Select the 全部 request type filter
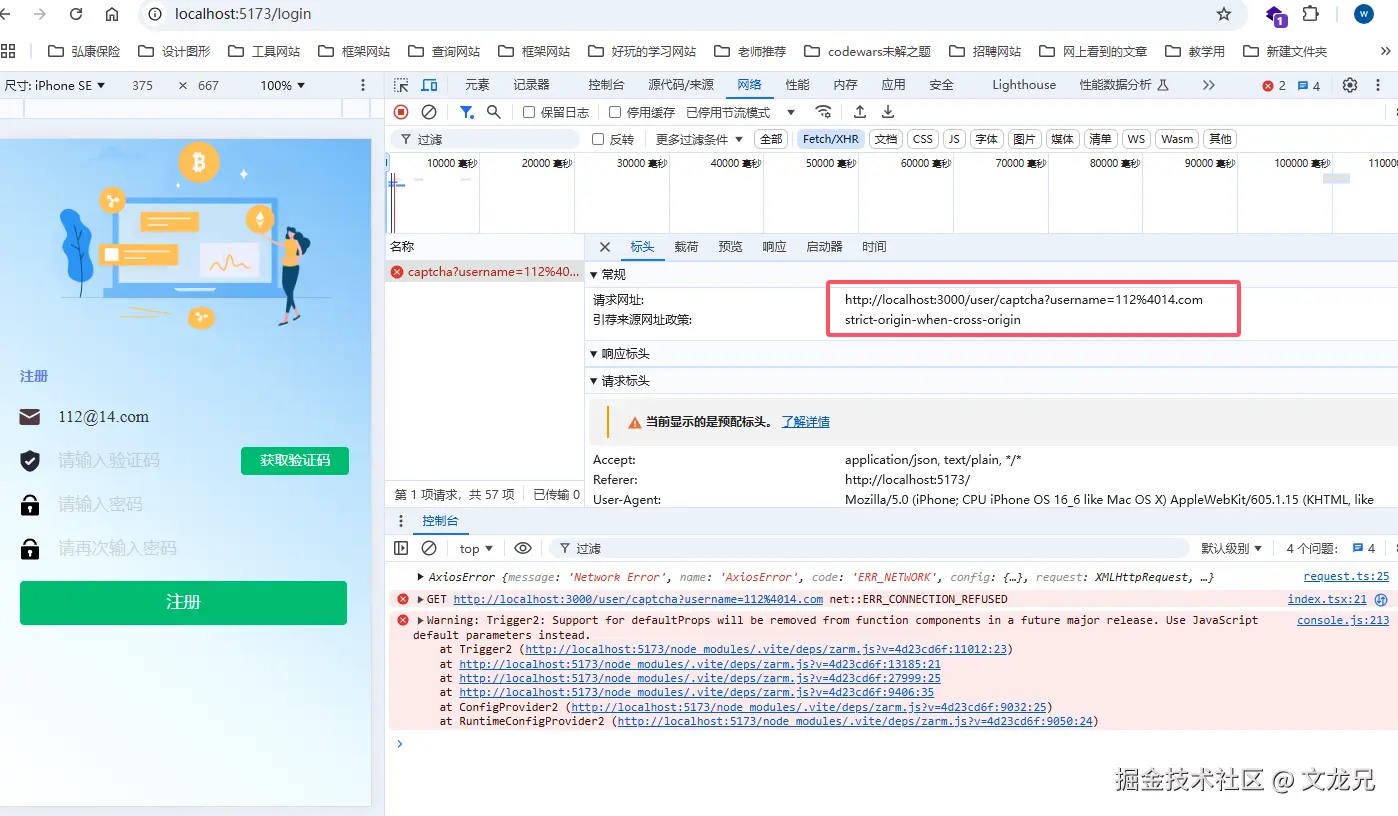1398x816 pixels. click(771, 139)
